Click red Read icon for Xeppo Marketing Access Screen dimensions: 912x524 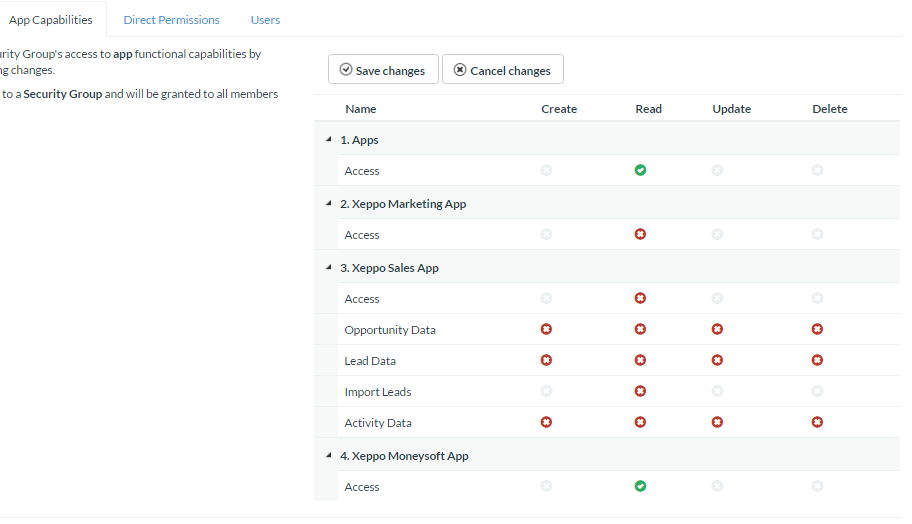640,234
